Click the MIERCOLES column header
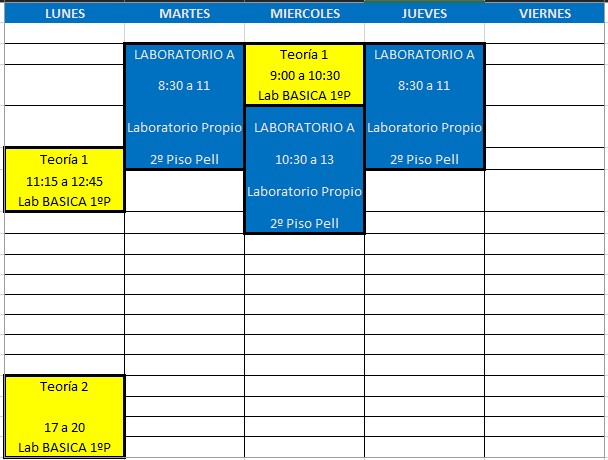 point(304,13)
